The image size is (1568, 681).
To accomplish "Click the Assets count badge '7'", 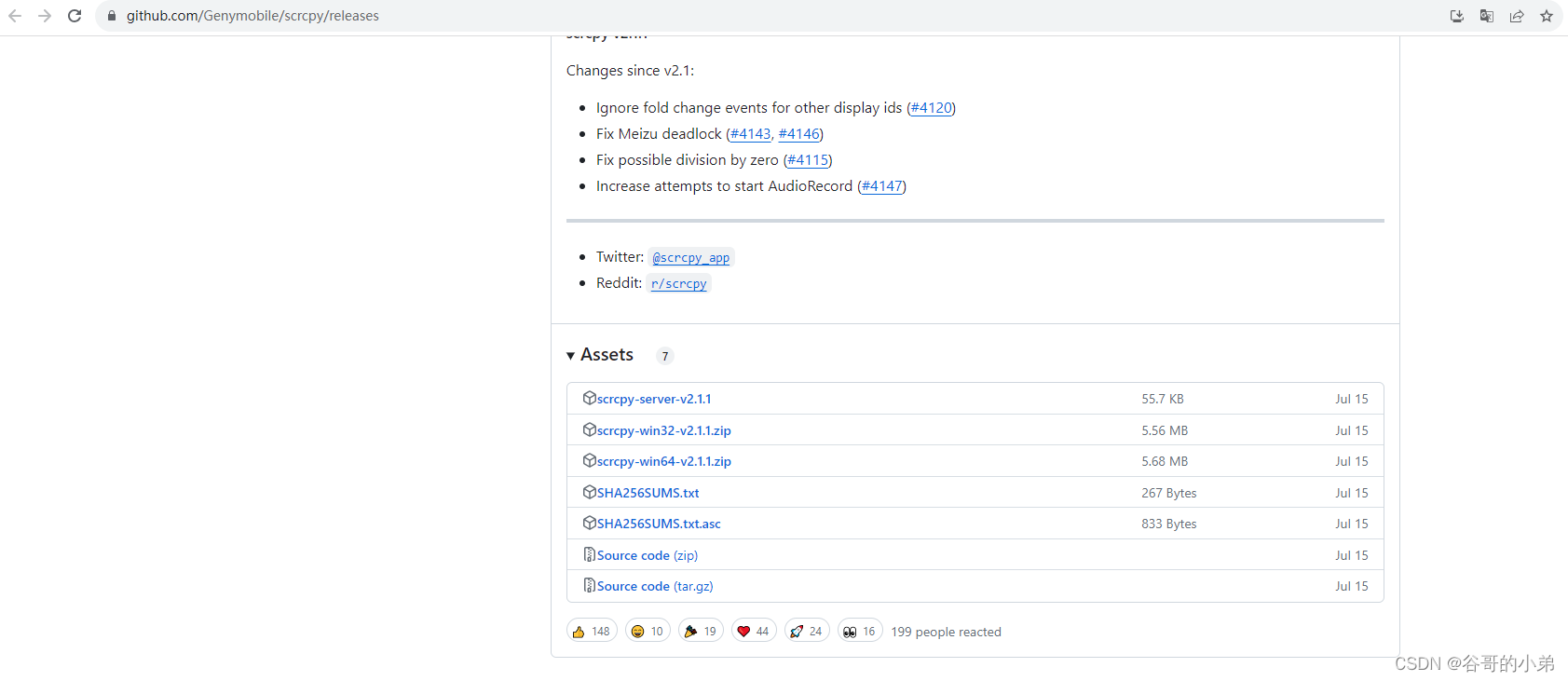I will click(664, 356).
